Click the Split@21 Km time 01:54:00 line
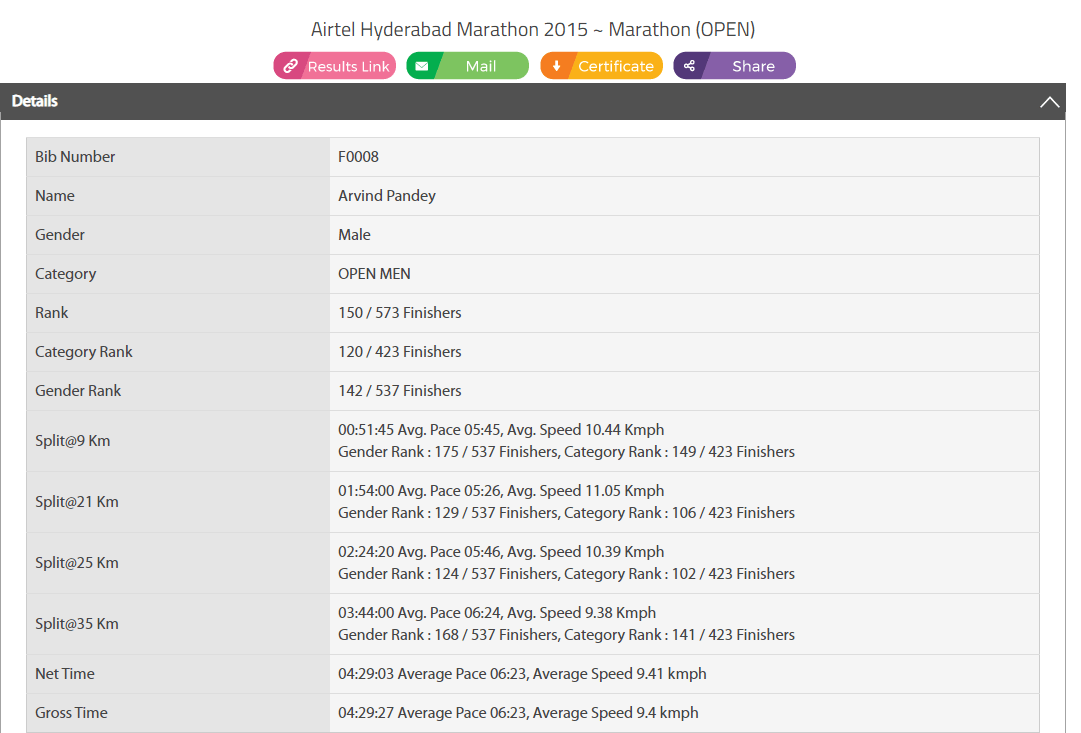1081x733 pixels. coord(501,490)
